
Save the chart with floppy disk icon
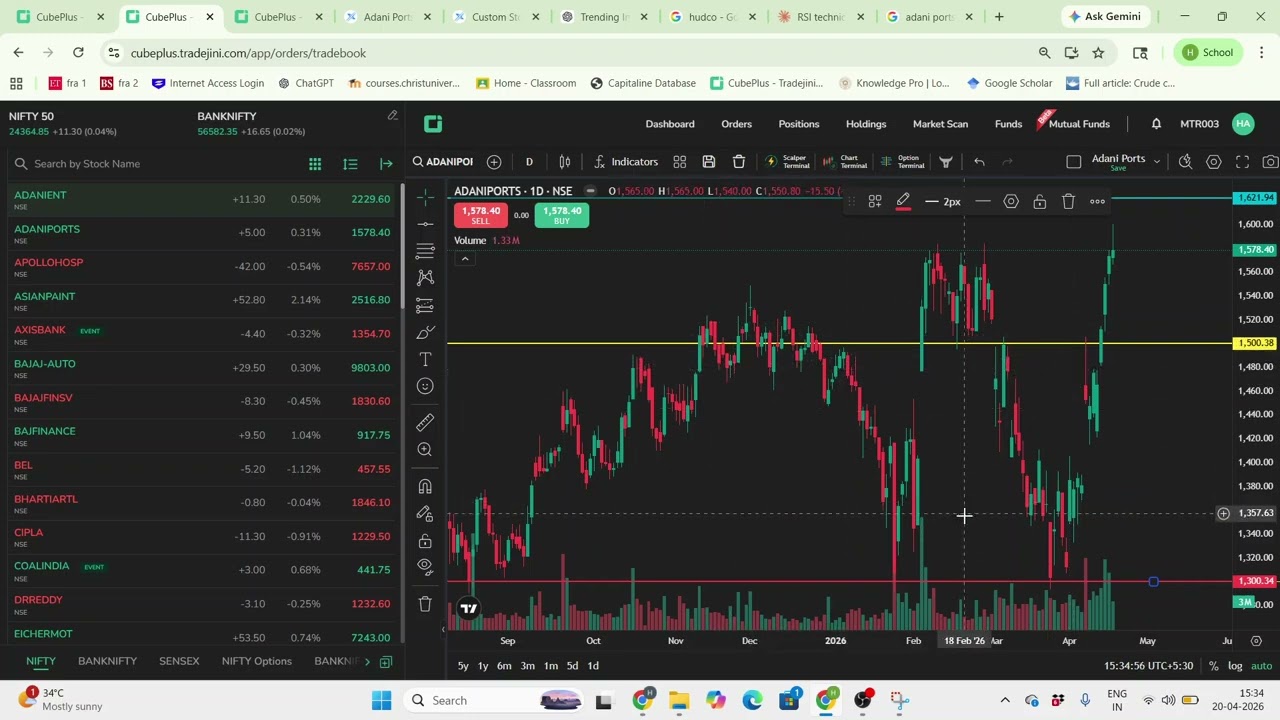(x=709, y=162)
